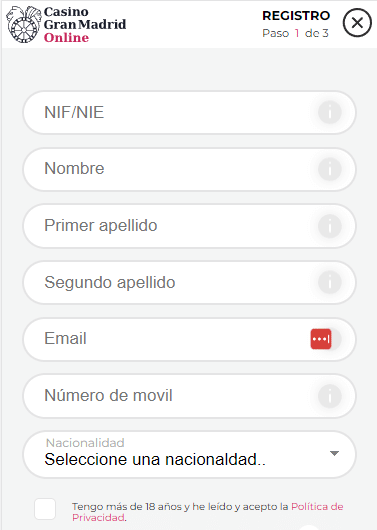Click the Número de movil field
Screen dimensions: 377x530
click(189, 395)
